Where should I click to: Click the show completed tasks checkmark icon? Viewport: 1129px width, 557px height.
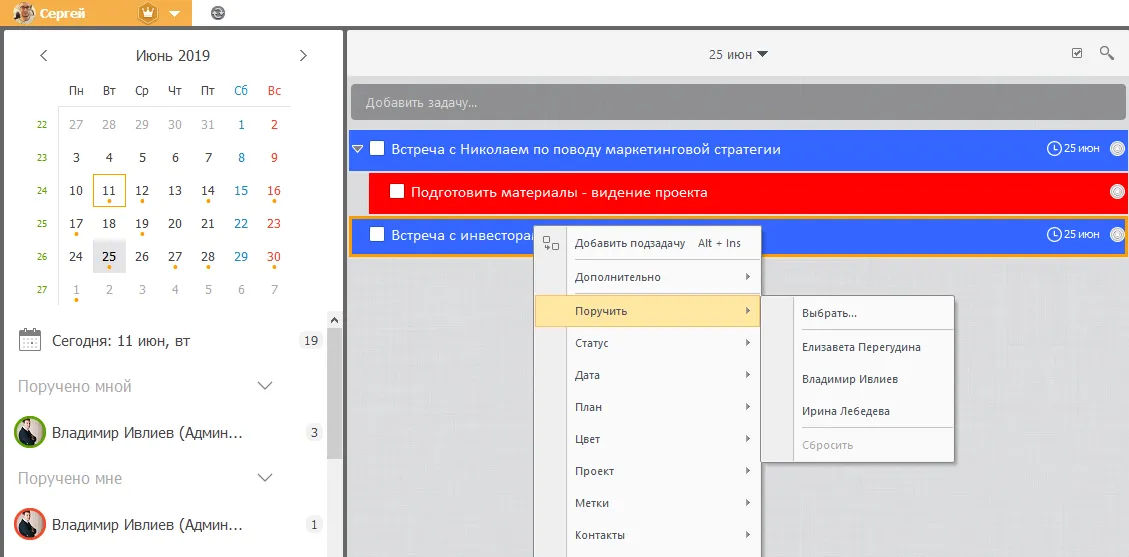pos(1077,54)
